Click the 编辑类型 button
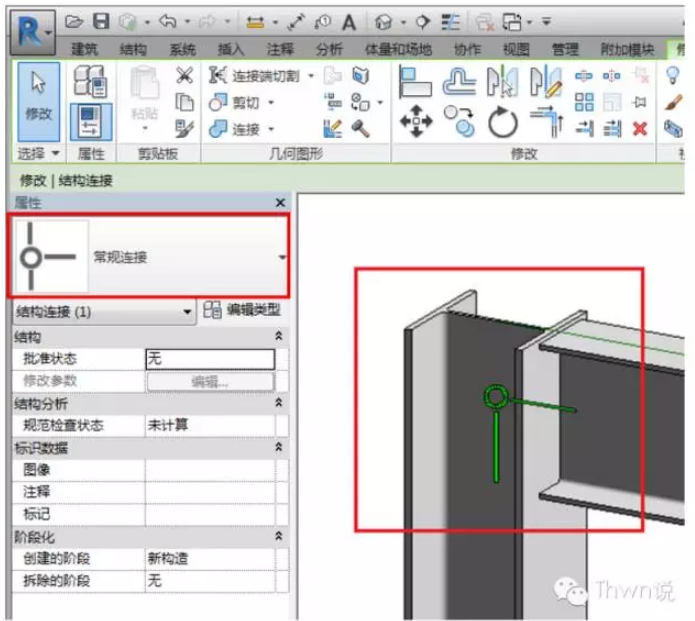This screenshot has height=621, width=695. pos(242,309)
